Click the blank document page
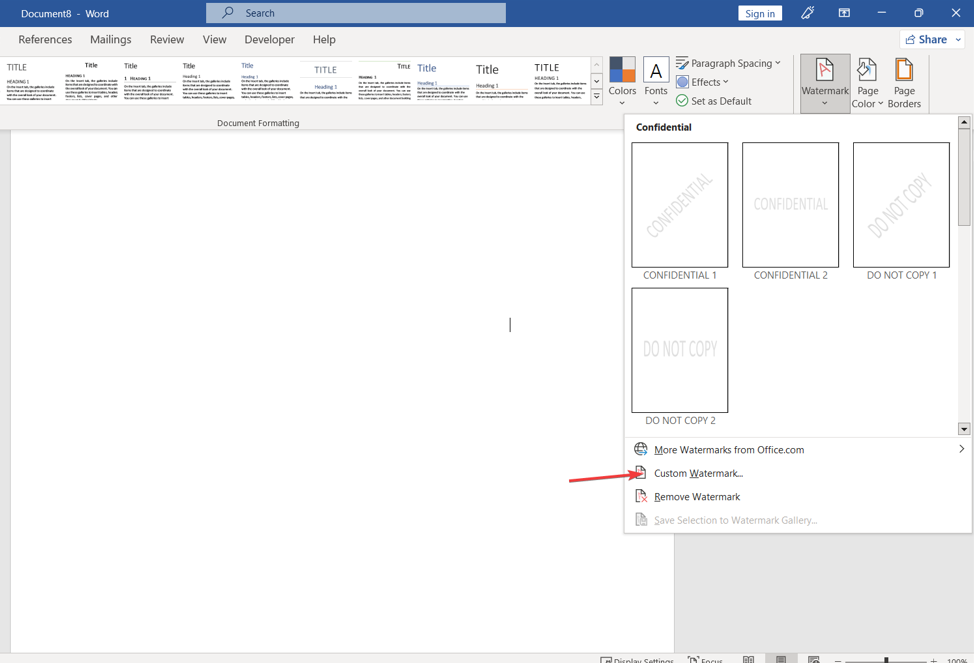 [342, 391]
